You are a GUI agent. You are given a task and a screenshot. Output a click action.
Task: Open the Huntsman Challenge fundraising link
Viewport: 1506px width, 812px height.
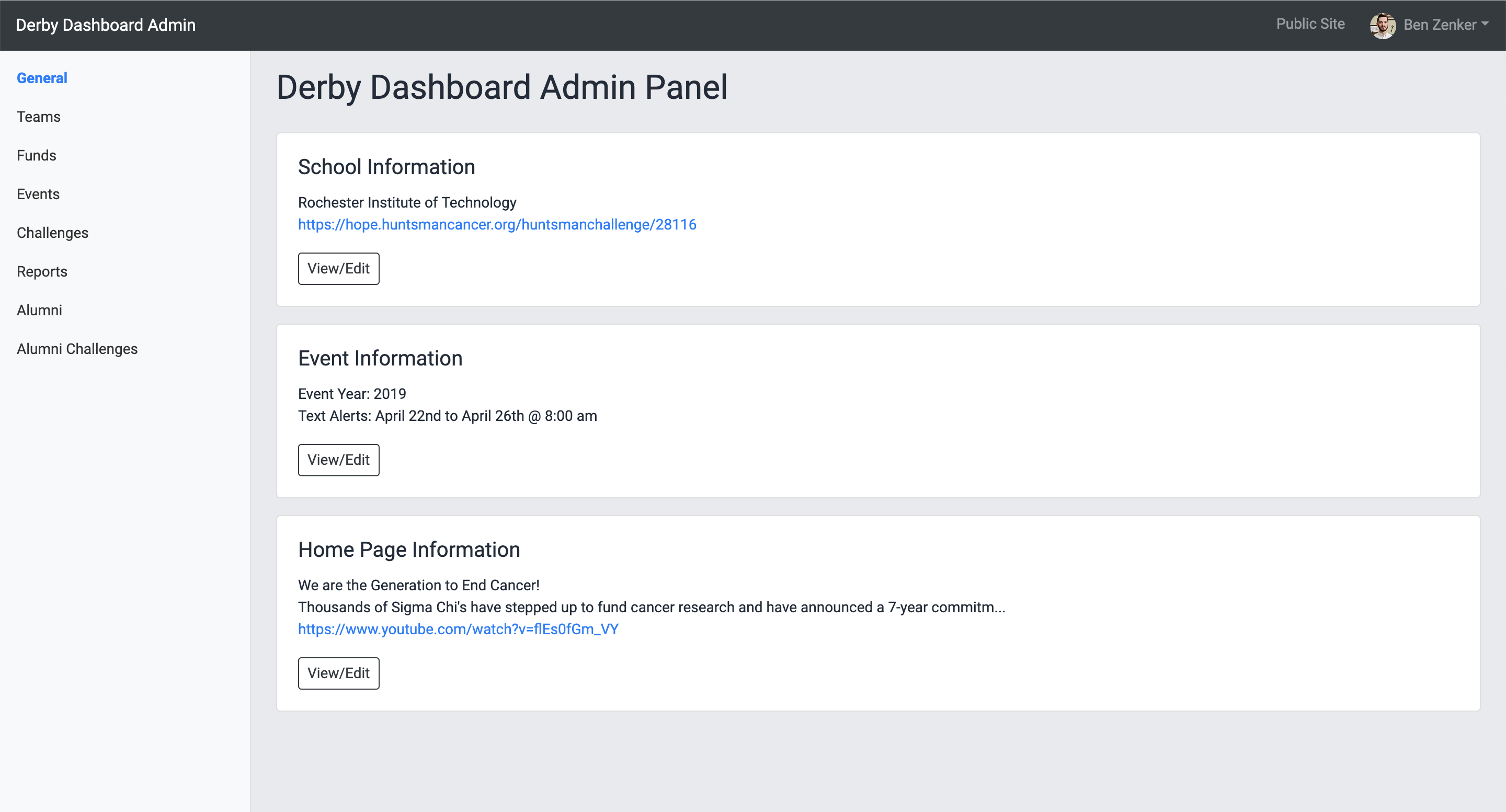[497, 224]
